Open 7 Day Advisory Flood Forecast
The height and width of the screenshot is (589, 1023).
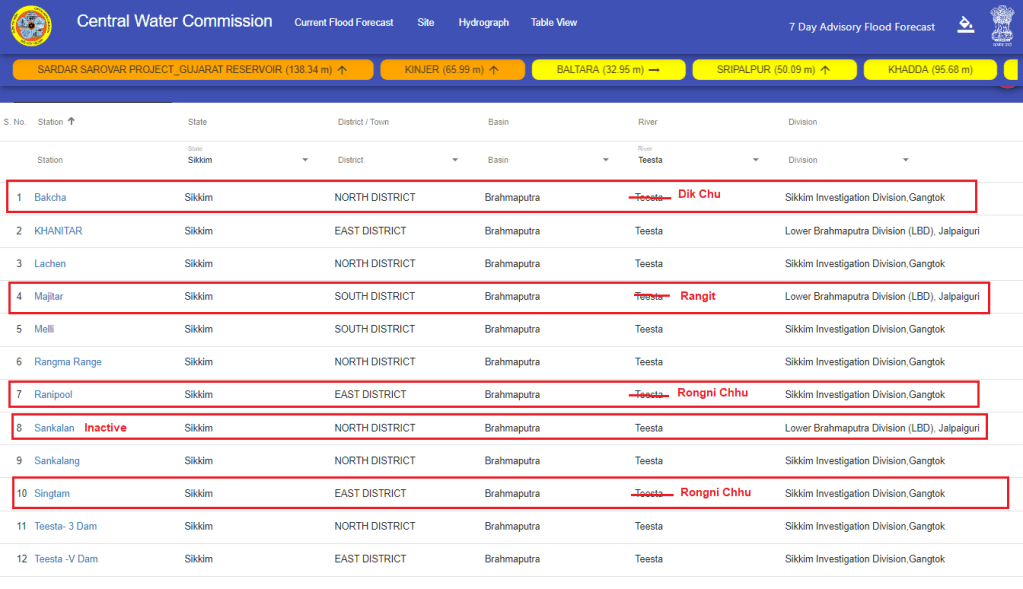pos(862,27)
